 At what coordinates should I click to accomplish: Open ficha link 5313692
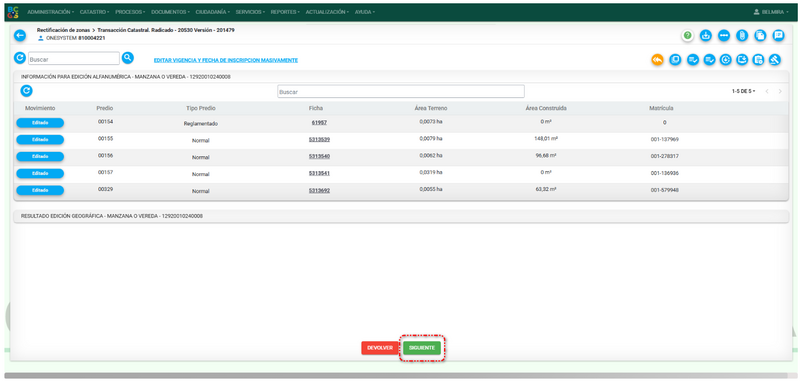[x=319, y=190]
